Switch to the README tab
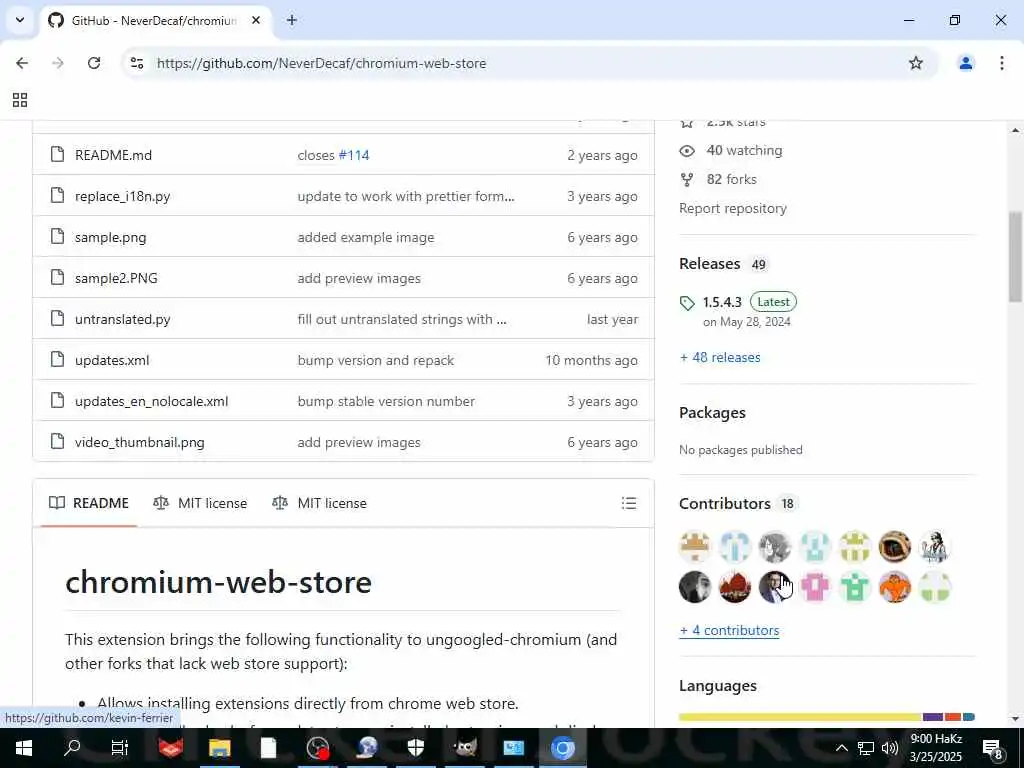 coord(89,503)
